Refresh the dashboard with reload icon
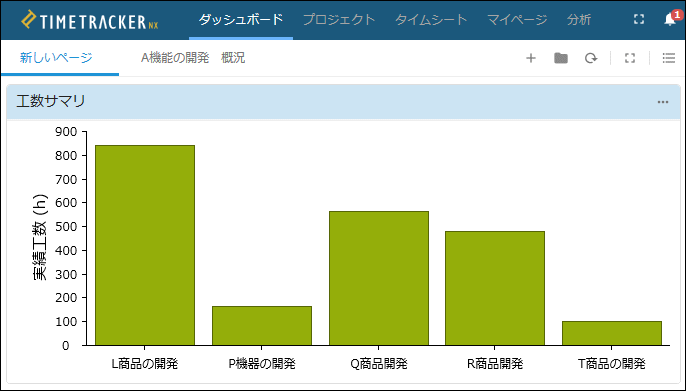The width and height of the screenshot is (686, 391). click(591, 58)
